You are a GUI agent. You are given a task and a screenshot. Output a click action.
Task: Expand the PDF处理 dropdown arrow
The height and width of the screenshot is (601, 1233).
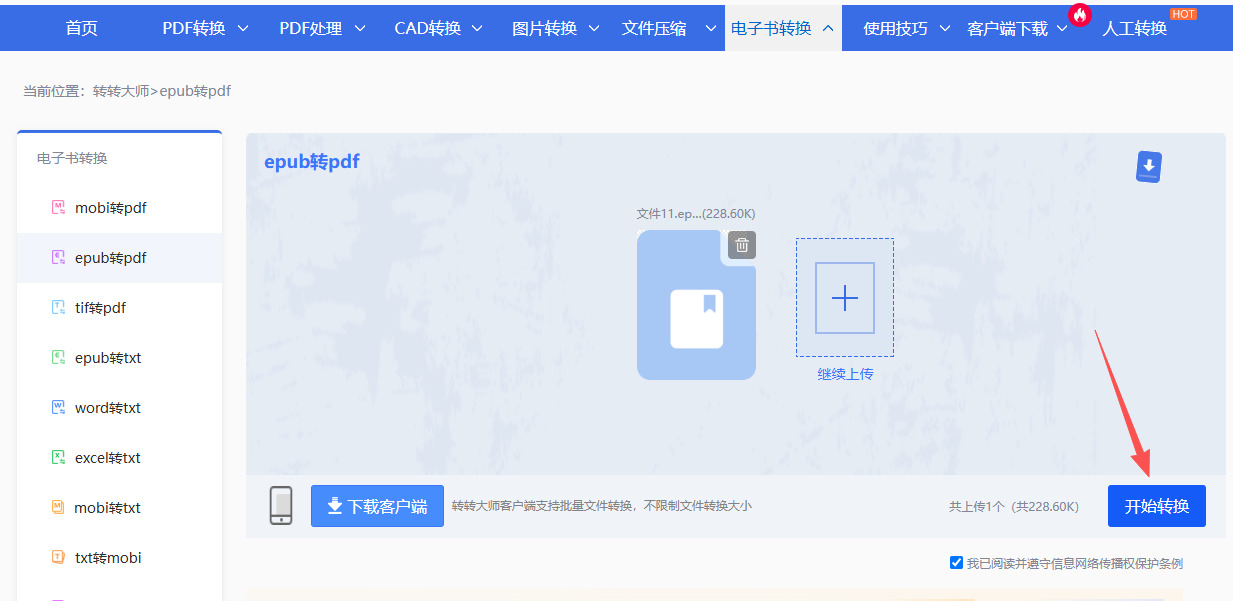pyautogui.click(x=360, y=28)
